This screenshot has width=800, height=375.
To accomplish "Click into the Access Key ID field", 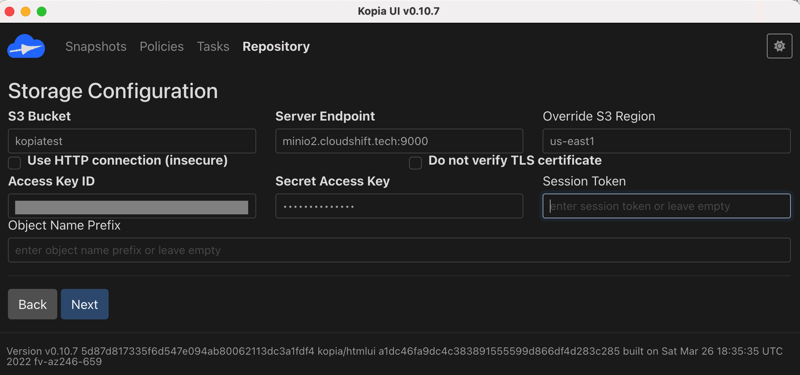I will click(x=132, y=206).
